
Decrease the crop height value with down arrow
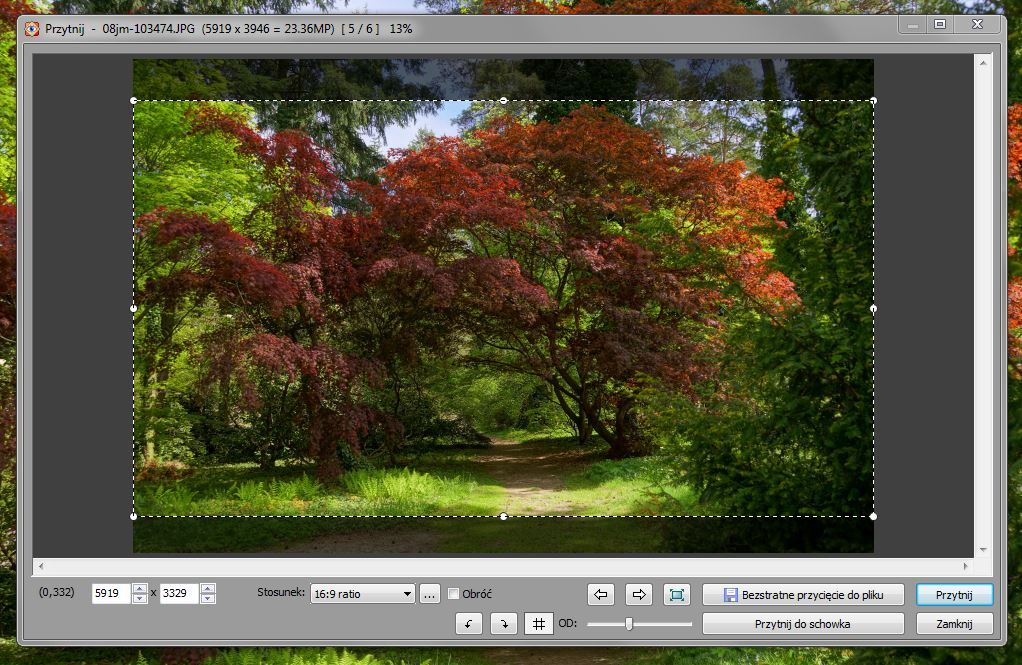(207, 599)
